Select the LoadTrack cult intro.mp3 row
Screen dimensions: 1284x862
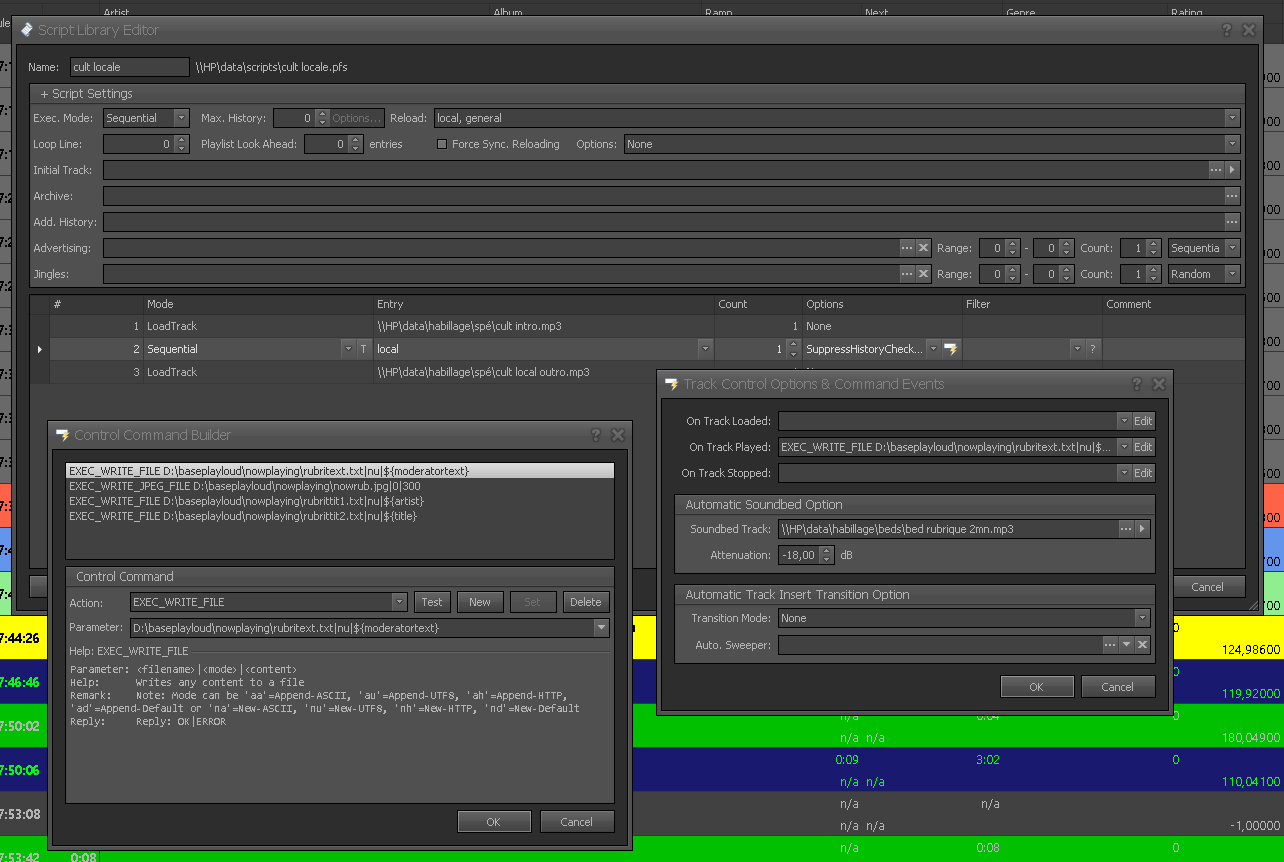(x=637, y=326)
